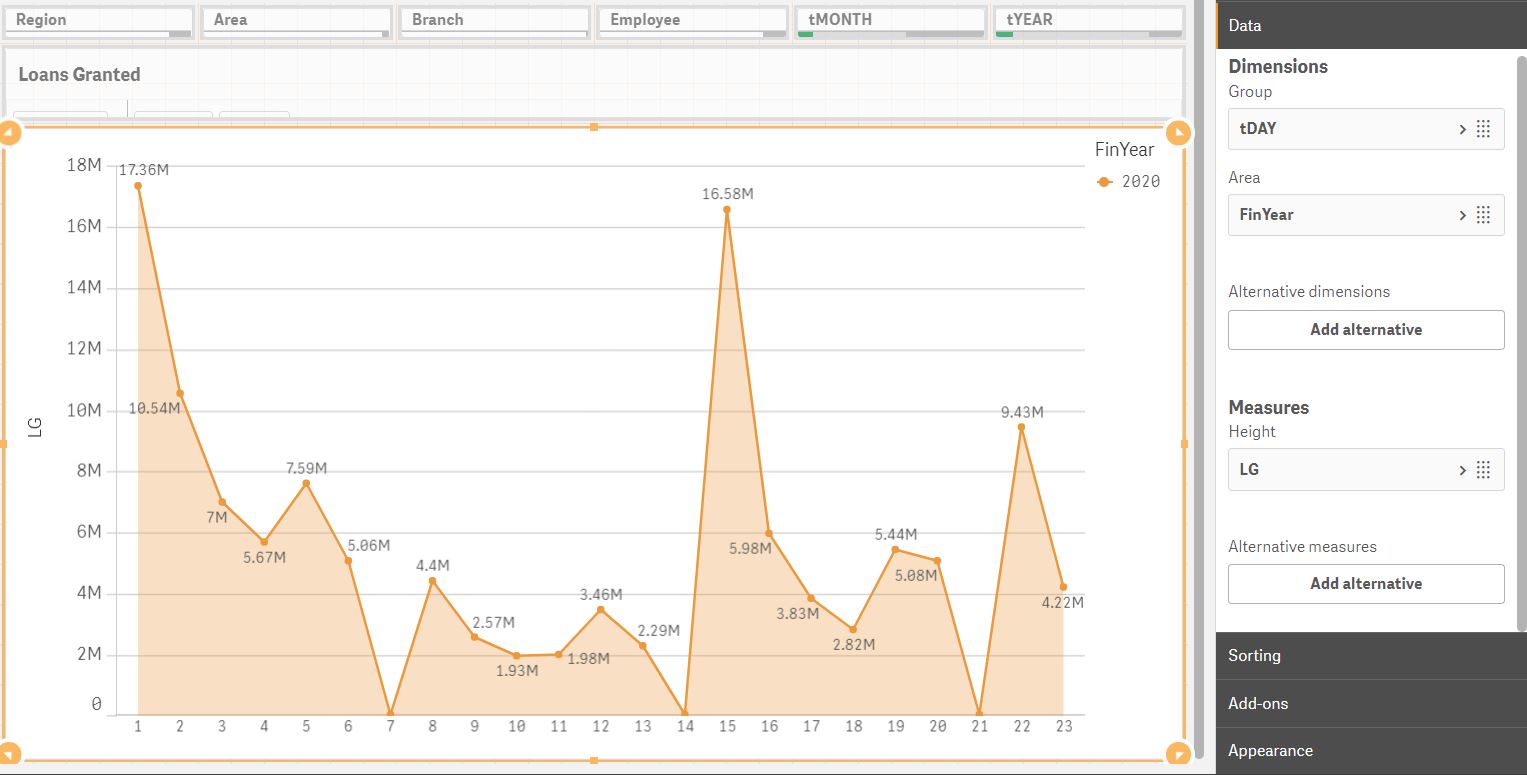1527x775 pixels.
Task: Click the right-edge square resize handle
Action: tap(1185, 443)
